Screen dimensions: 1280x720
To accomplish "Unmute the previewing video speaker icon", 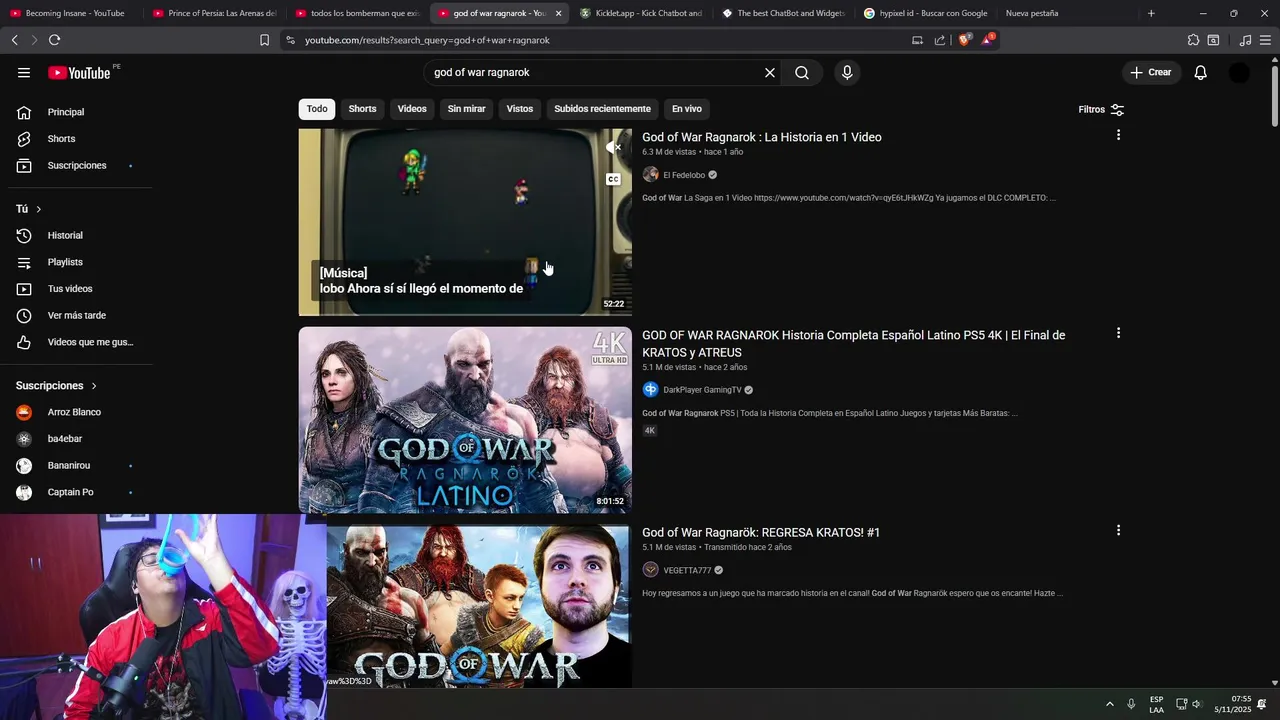I will [x=613, y=147].
